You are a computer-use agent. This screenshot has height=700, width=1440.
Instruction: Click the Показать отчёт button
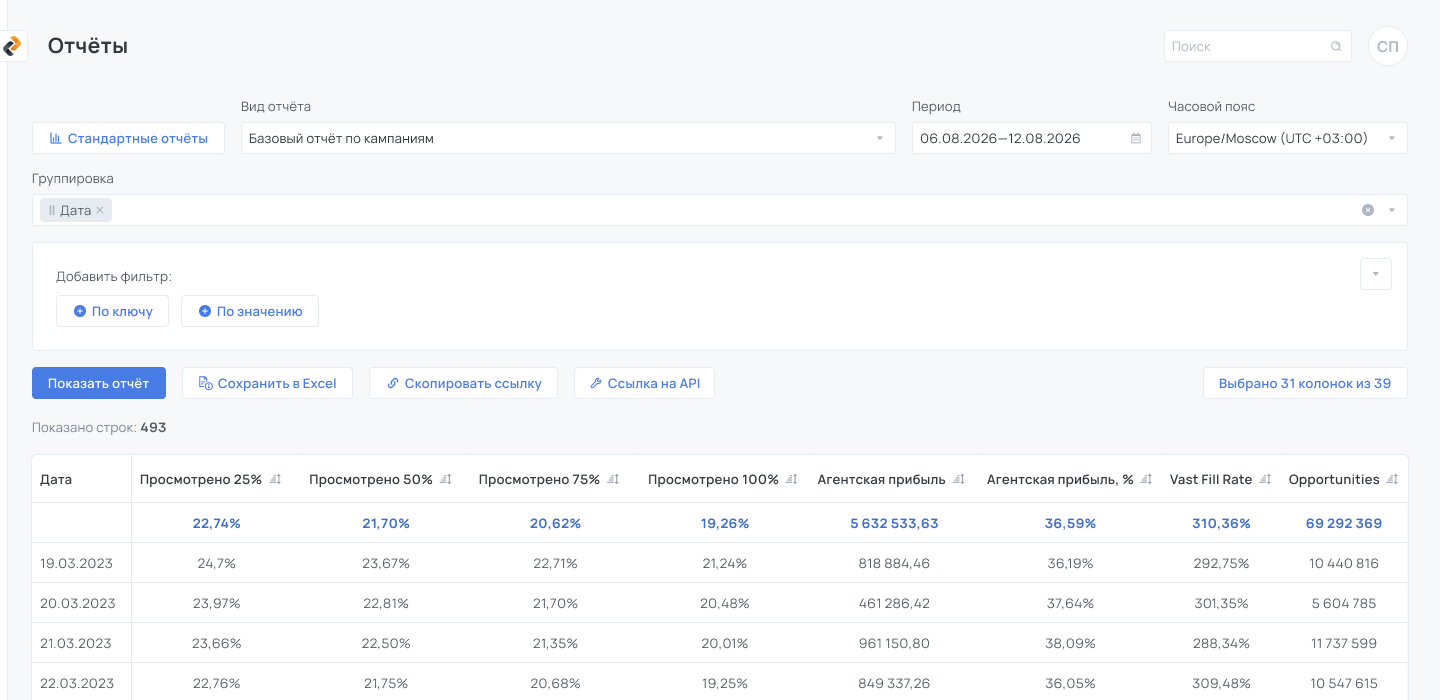[99, 383]
